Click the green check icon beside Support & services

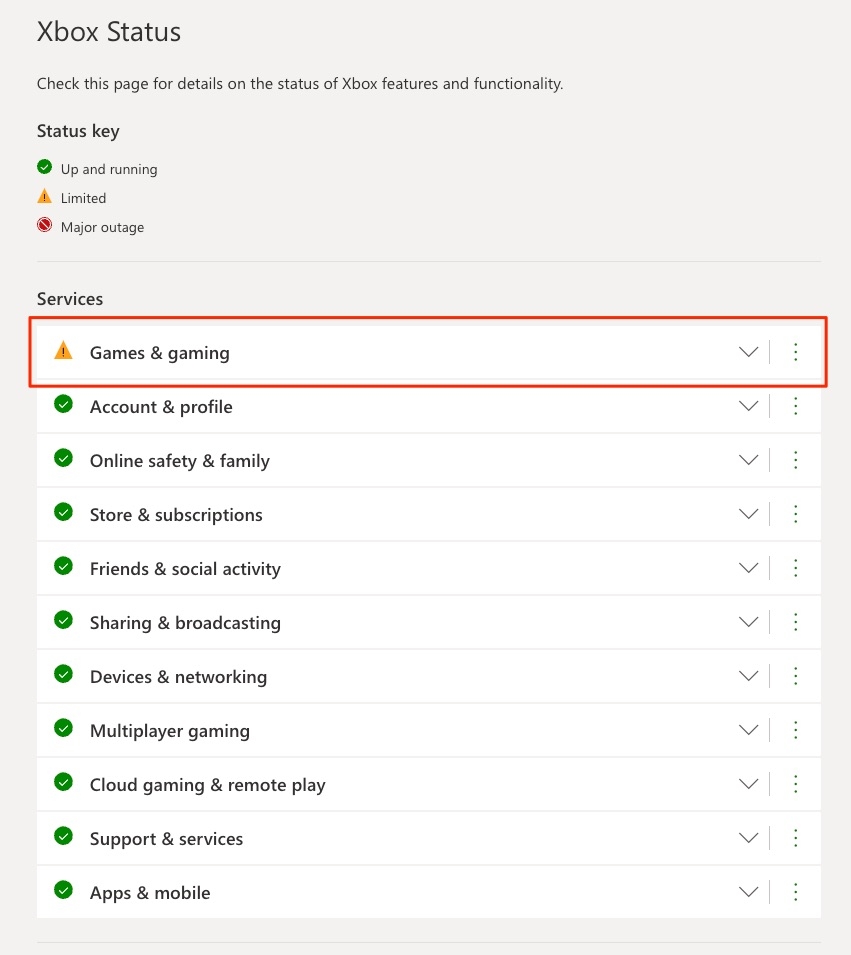[63, 836]
